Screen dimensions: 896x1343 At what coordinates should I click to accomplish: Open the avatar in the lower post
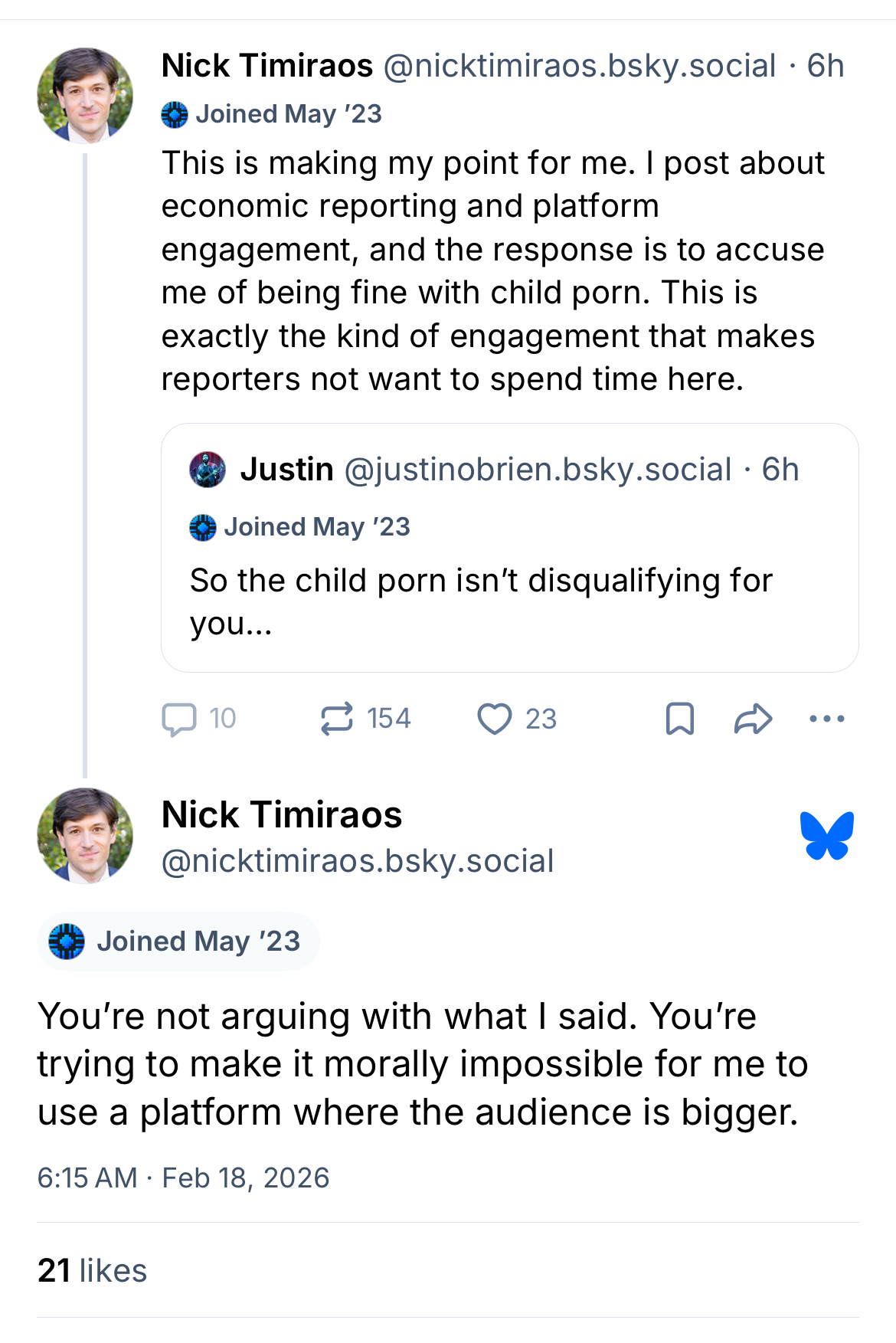point(85,835)
